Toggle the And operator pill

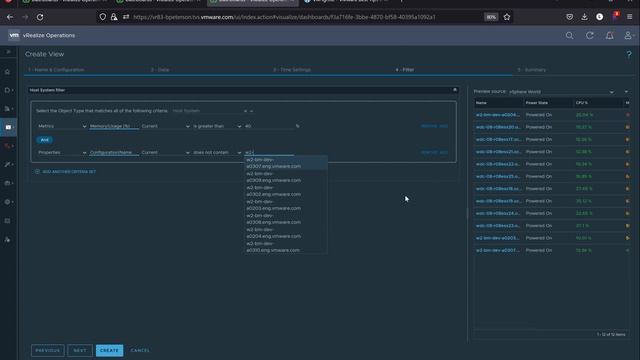tap(44, 140)
